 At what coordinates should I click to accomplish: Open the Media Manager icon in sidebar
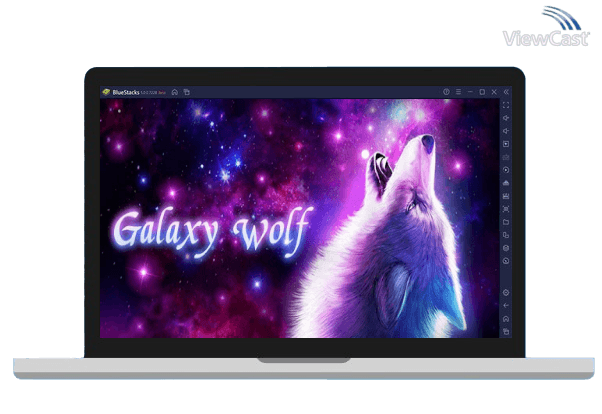pyautogui.click(x=506, y=196)
